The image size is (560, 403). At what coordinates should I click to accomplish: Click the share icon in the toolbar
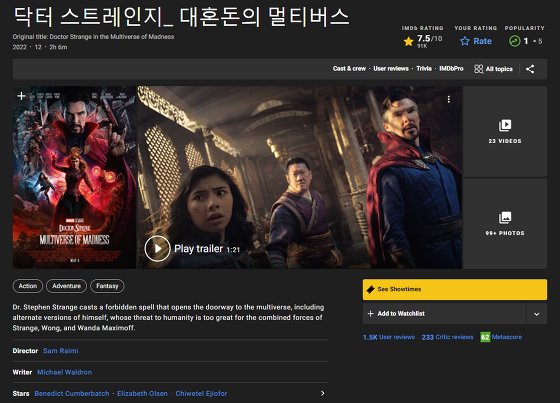[530, 69]
